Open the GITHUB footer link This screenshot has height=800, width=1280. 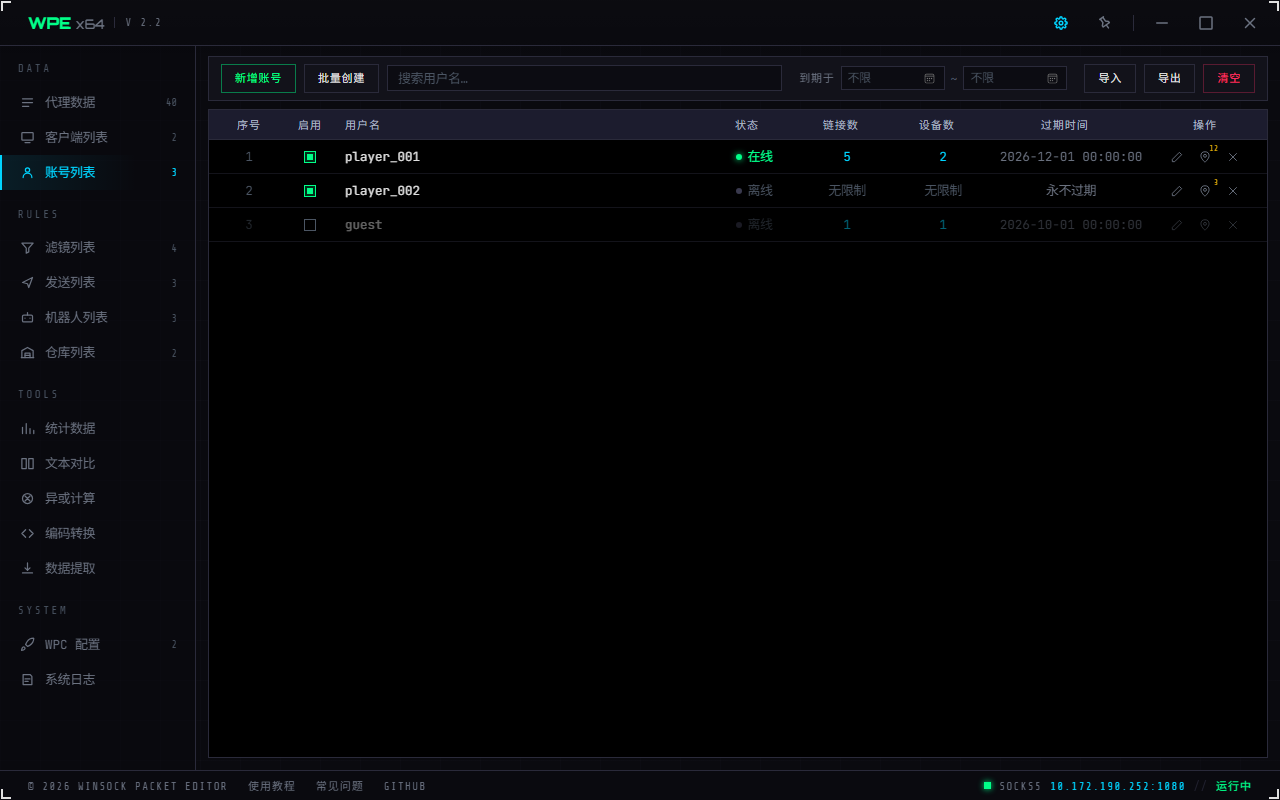pos(405,786)
